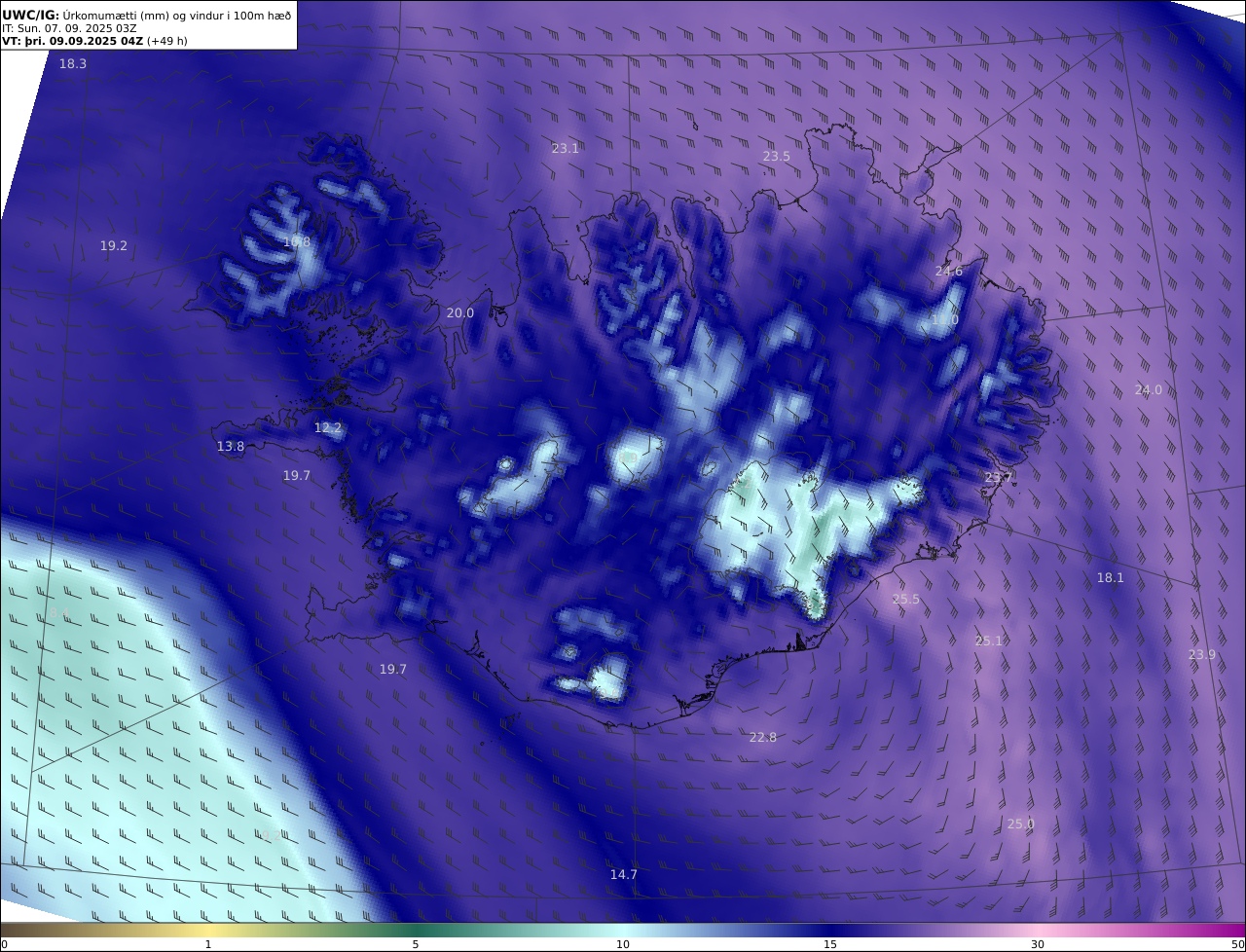Select the map value 23.7
Viewport: 1246px width, 952px height.
tap(999, 477)
